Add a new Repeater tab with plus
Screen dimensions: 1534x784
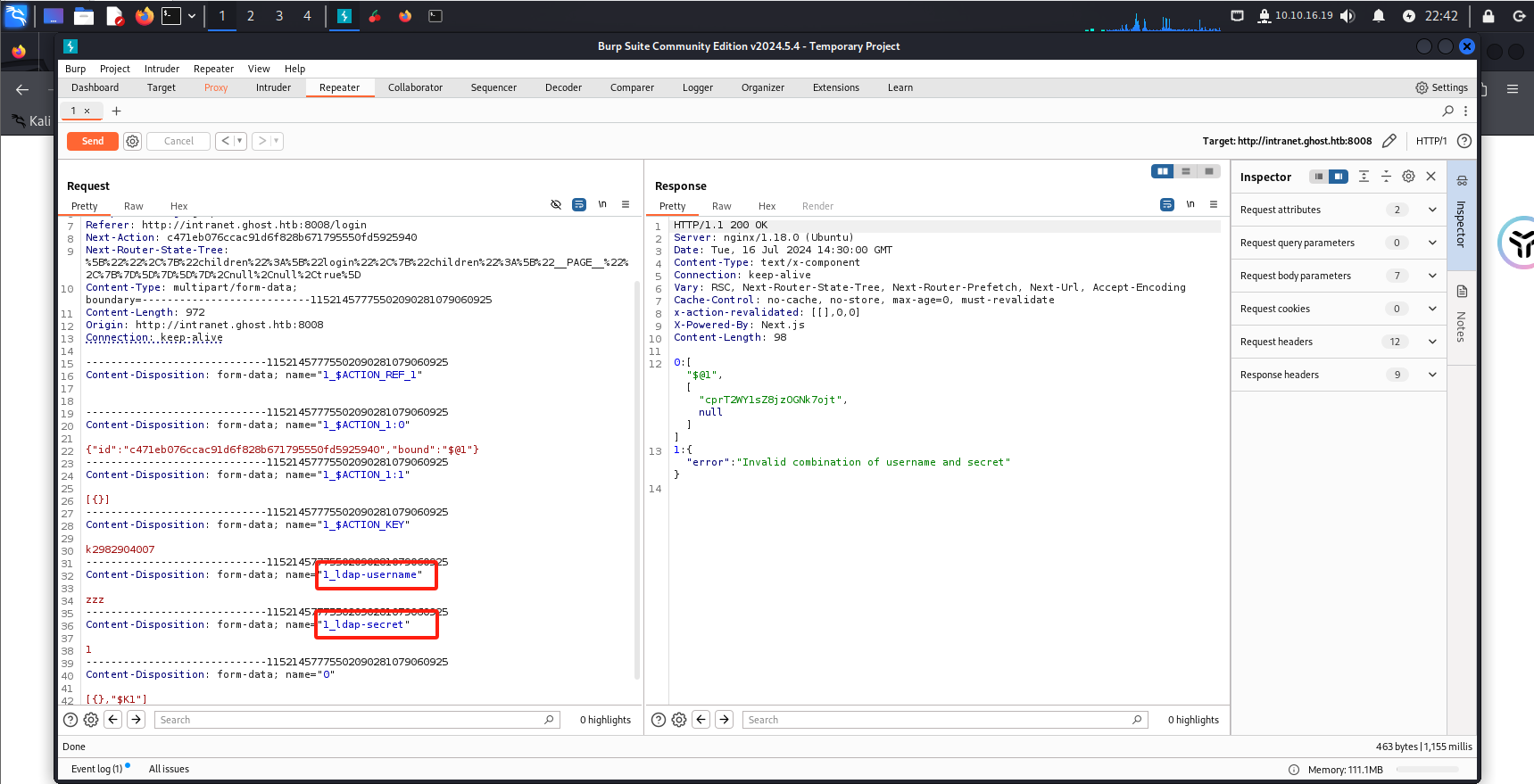click(x=116, y=111)
